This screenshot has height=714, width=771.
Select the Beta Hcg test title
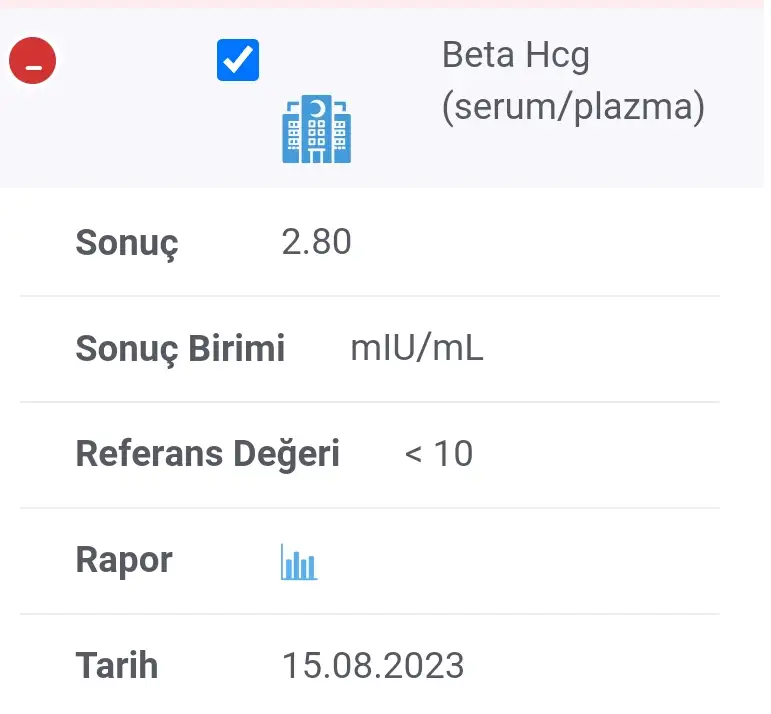(x=515, y=55)
